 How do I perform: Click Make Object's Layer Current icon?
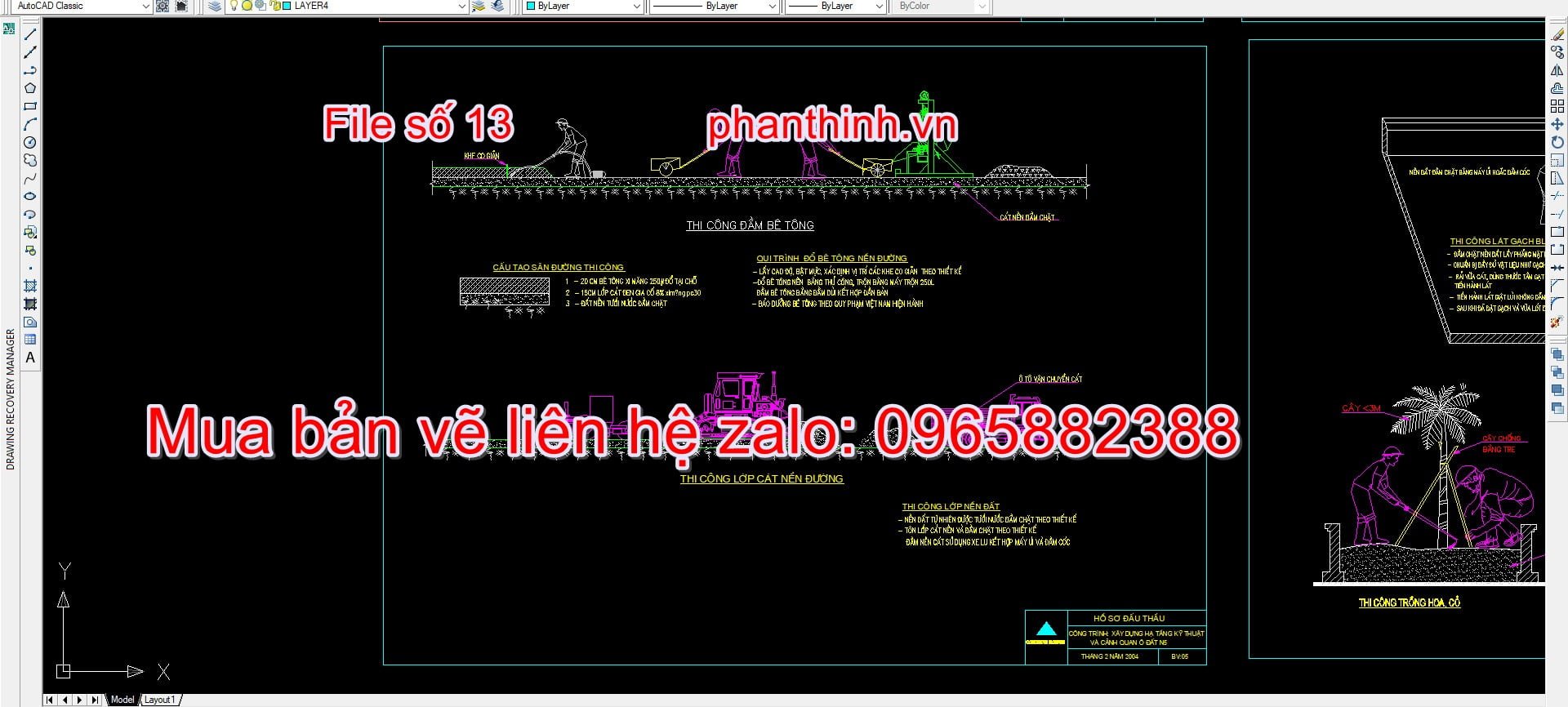point(479,6)
